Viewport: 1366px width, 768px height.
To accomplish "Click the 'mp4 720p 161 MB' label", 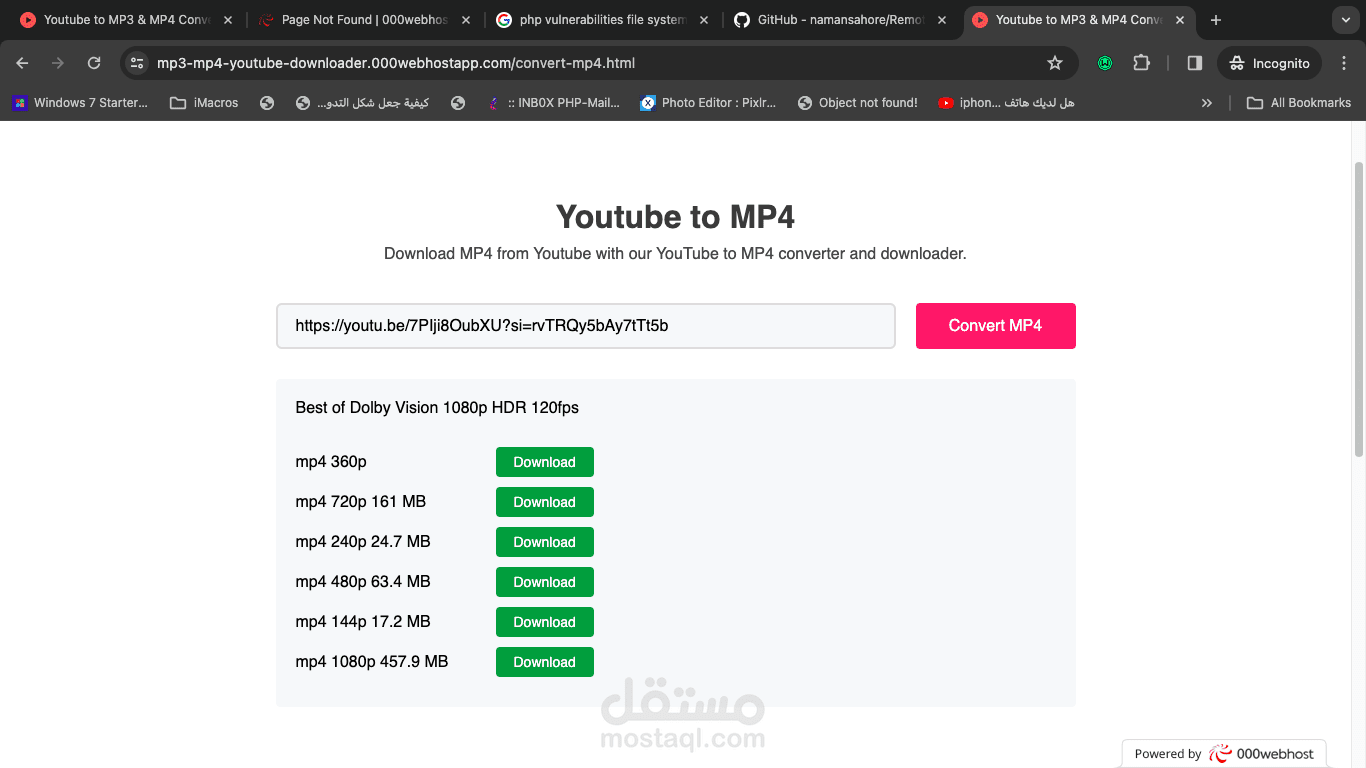I will 361,502.
